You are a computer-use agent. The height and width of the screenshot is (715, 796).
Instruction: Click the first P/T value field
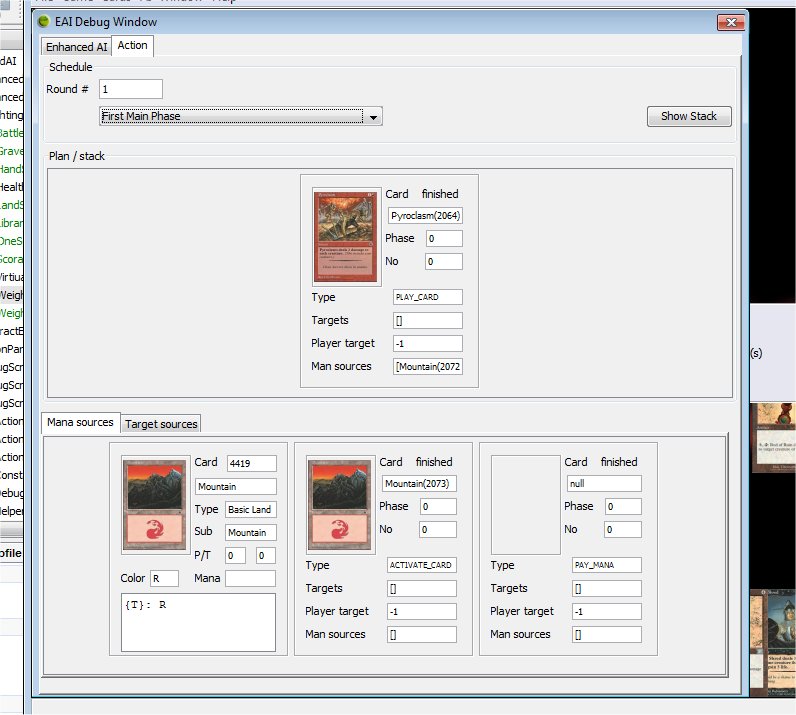pyautogui.click(x=235, y=556)
